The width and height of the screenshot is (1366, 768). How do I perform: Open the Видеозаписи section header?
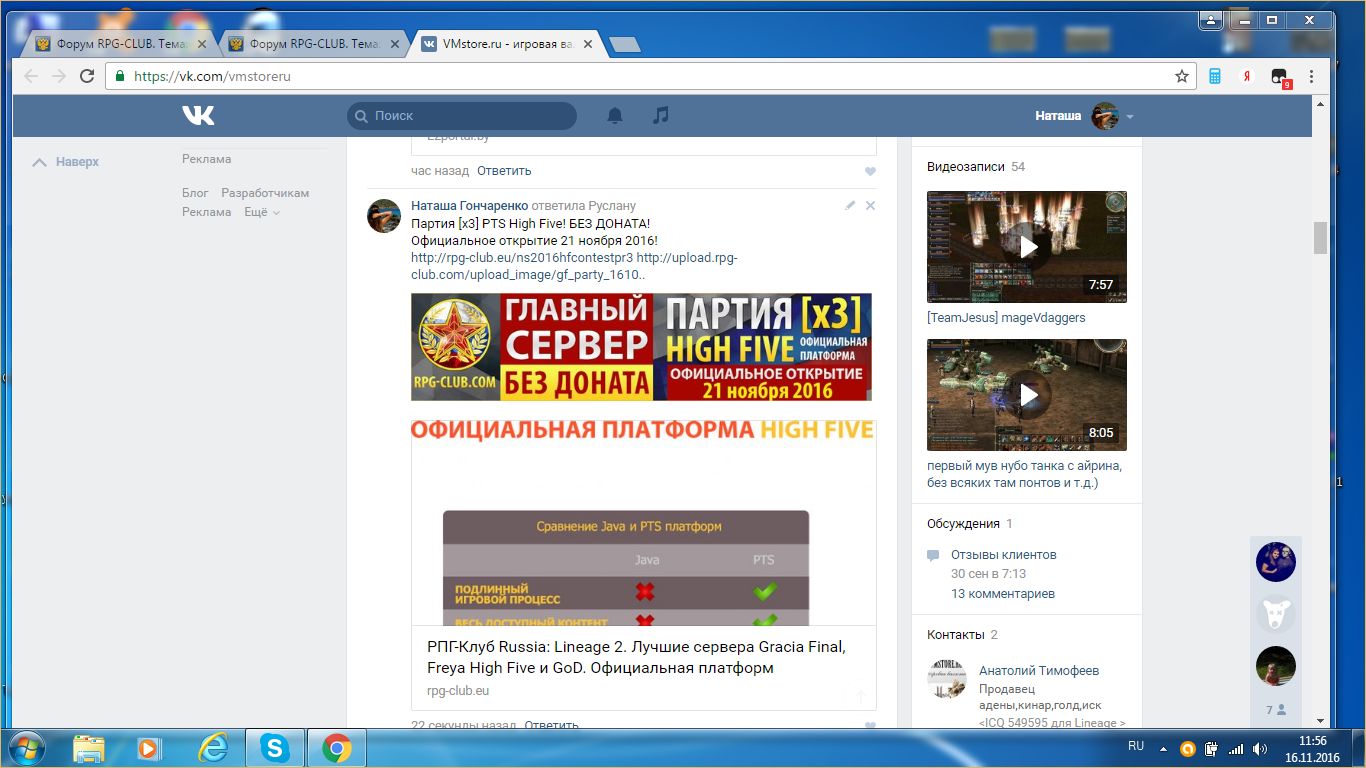[x=966, y=167]
